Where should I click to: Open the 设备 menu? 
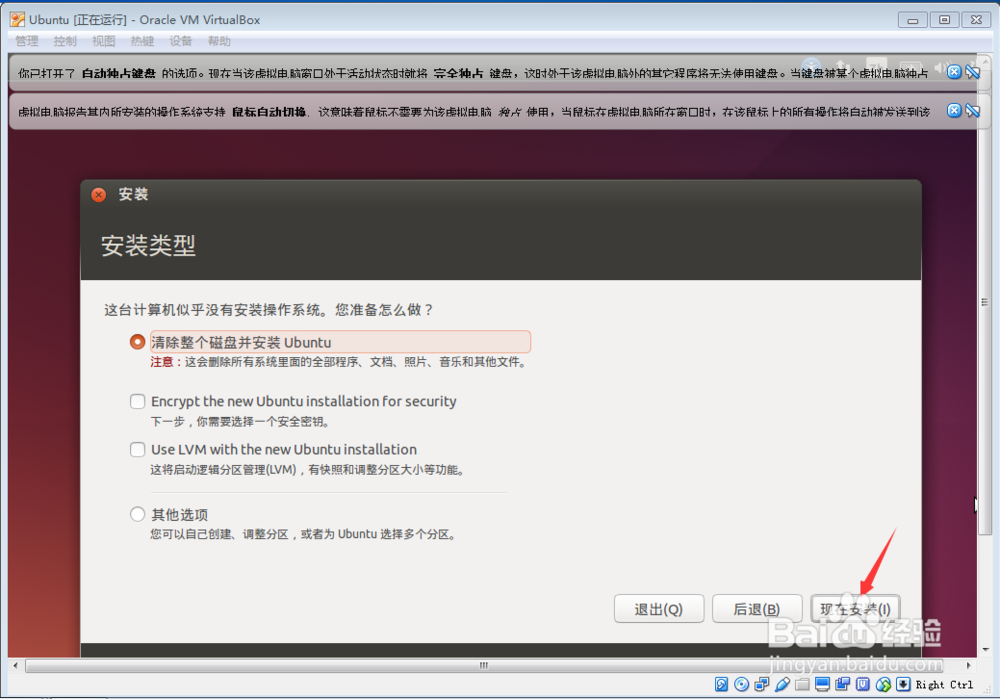(180, 41)
